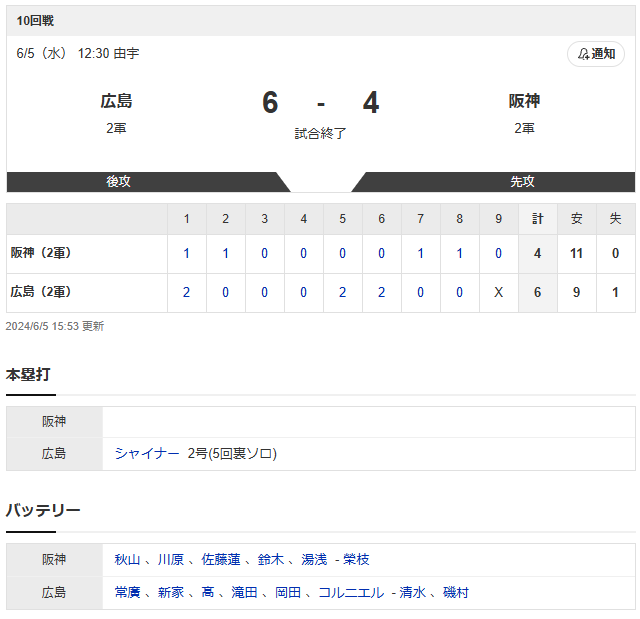Image resolution: width=640 pixels, height=619 pixels.
Task: Open pitcher 佐藤蓮 player link
Action: pos(221,559)
